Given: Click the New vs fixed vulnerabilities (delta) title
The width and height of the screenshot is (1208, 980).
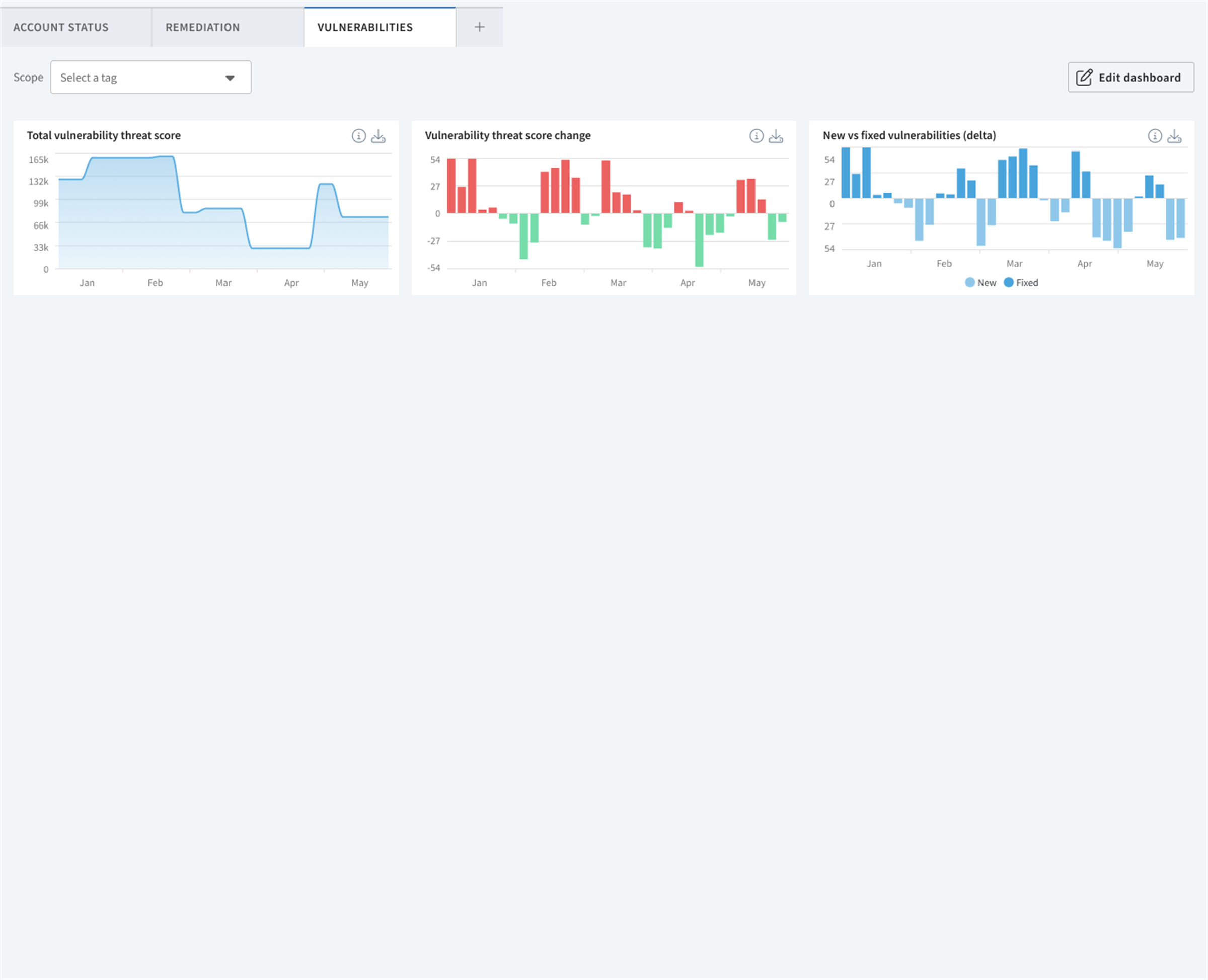Looking at the screenshot, I should 910,135.
